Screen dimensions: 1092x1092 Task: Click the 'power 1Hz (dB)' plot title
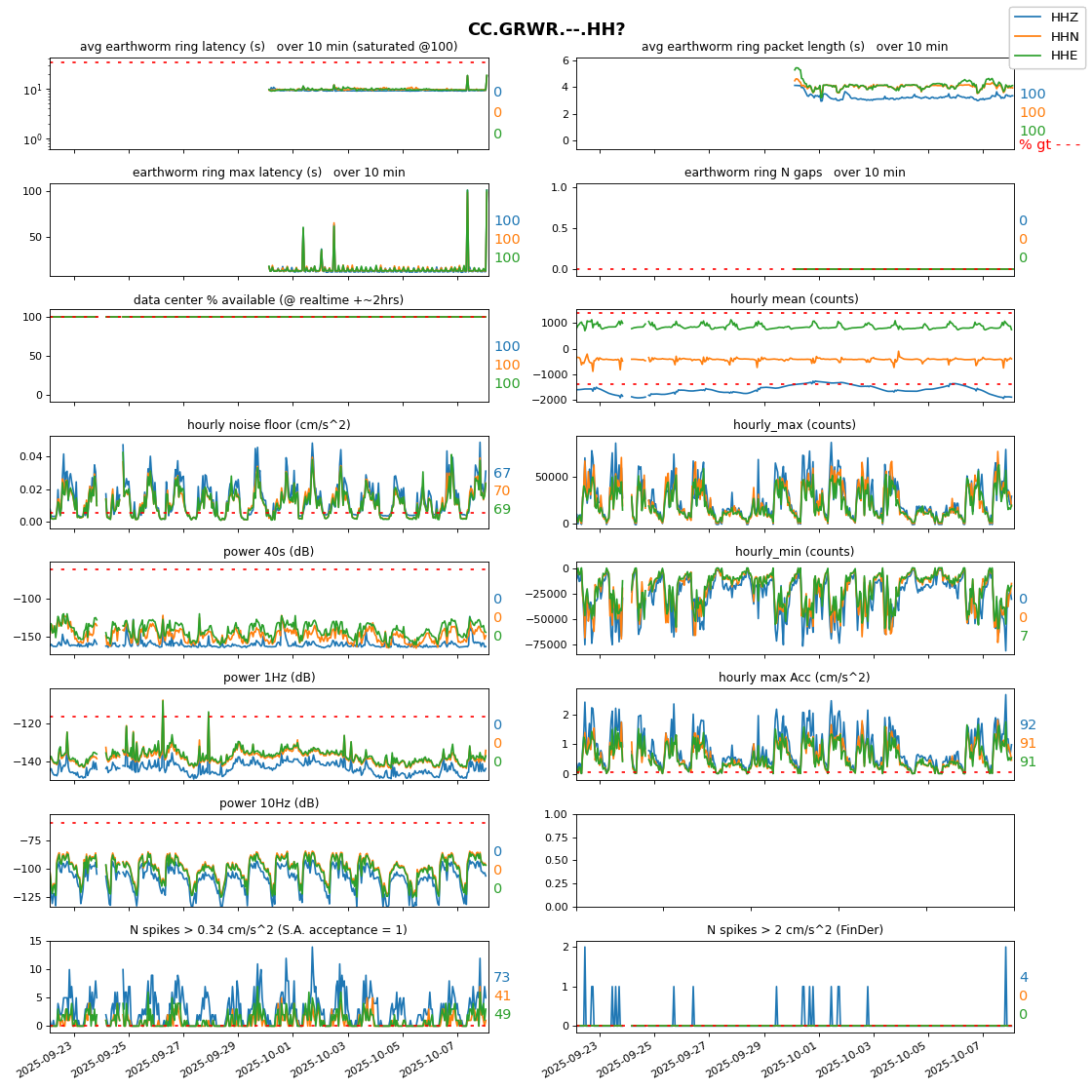click(x=268, y=678)
